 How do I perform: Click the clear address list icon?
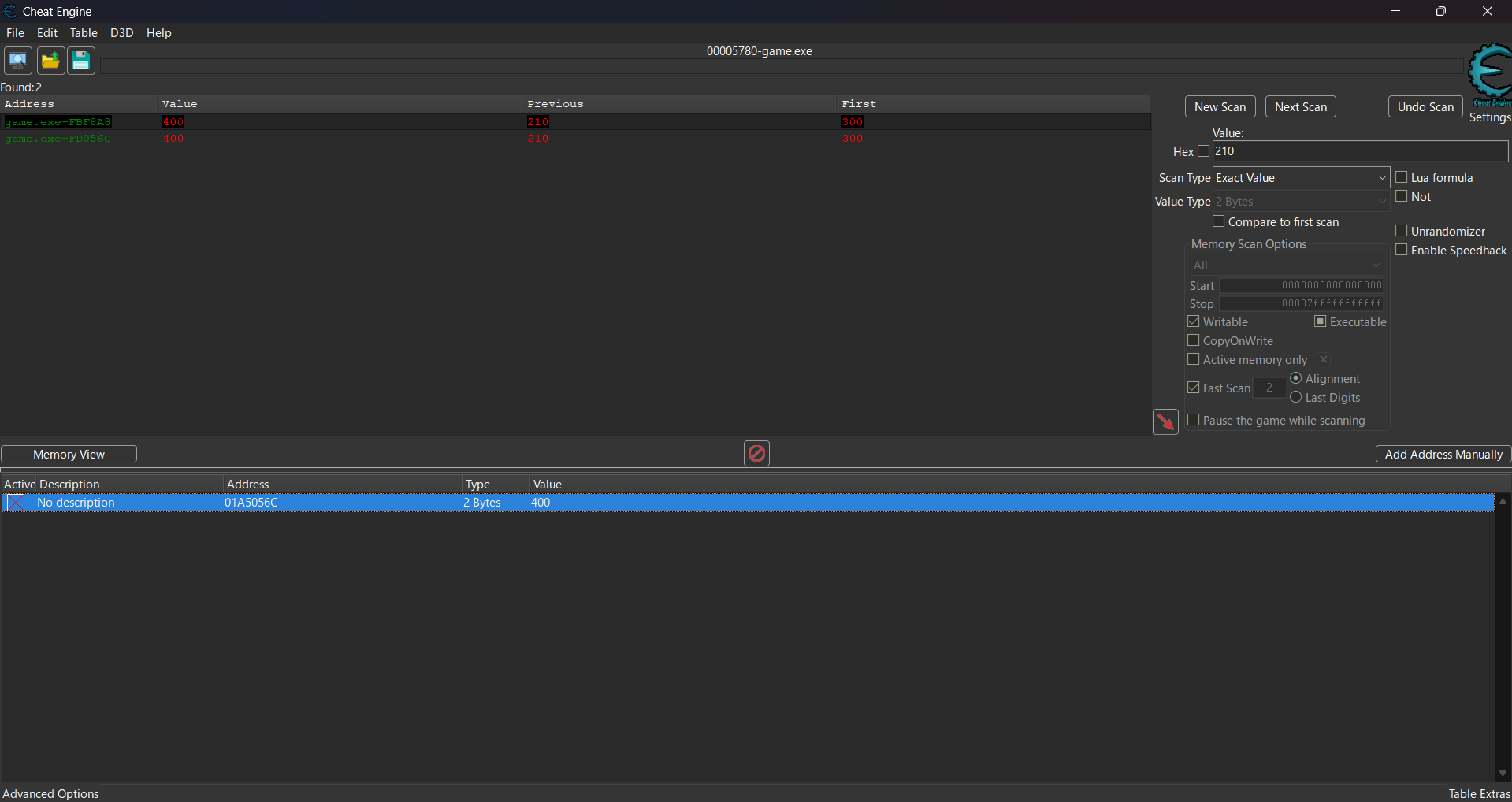756,454
